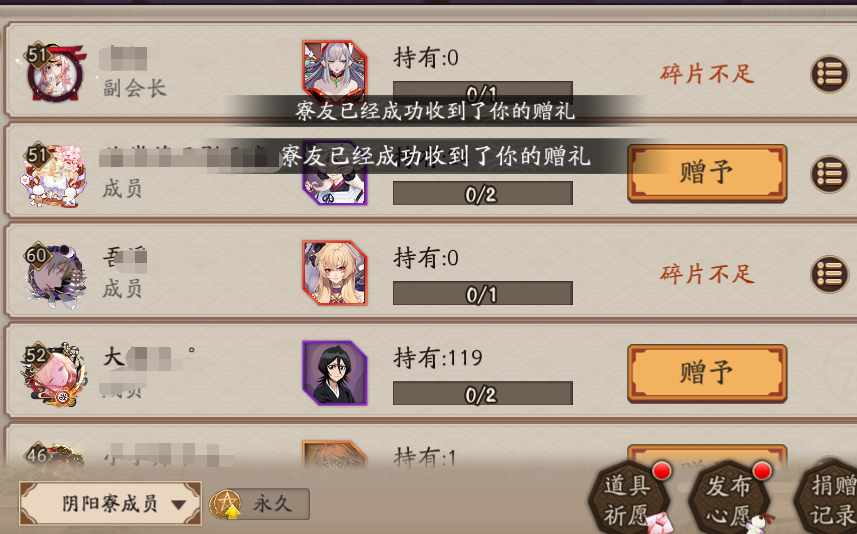This screenshot has height=534, width=857.
Task: Click the blonde shikigami shard icon
Action: (x=334, y=273)
